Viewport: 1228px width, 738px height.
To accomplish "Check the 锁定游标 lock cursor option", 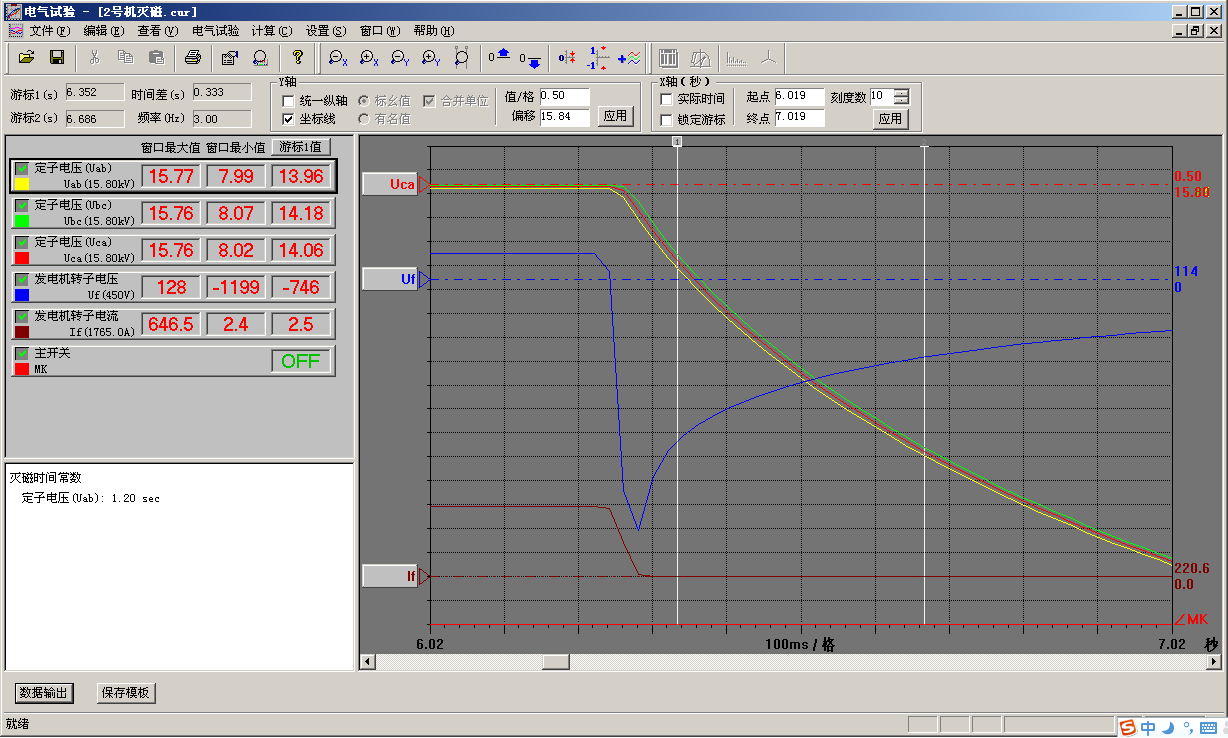I will [667, 120].
